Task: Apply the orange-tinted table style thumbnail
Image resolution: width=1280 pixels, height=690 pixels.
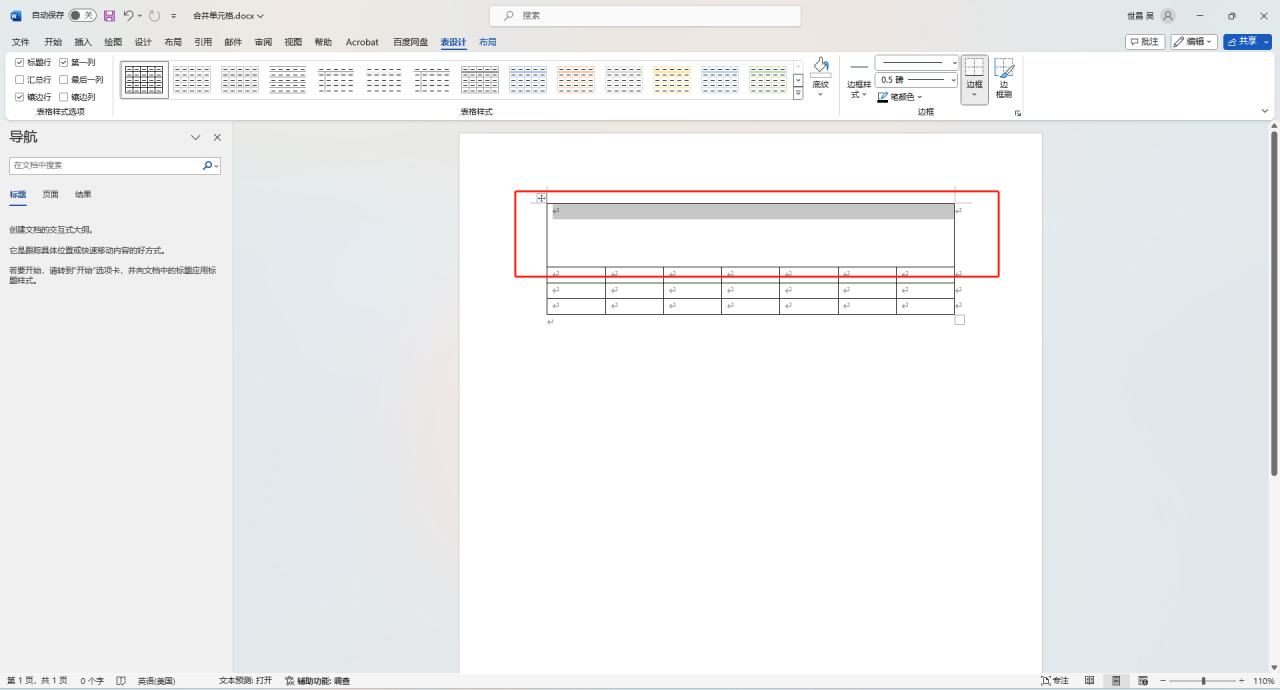Action: pyautogui.click(x=576, y=79)
